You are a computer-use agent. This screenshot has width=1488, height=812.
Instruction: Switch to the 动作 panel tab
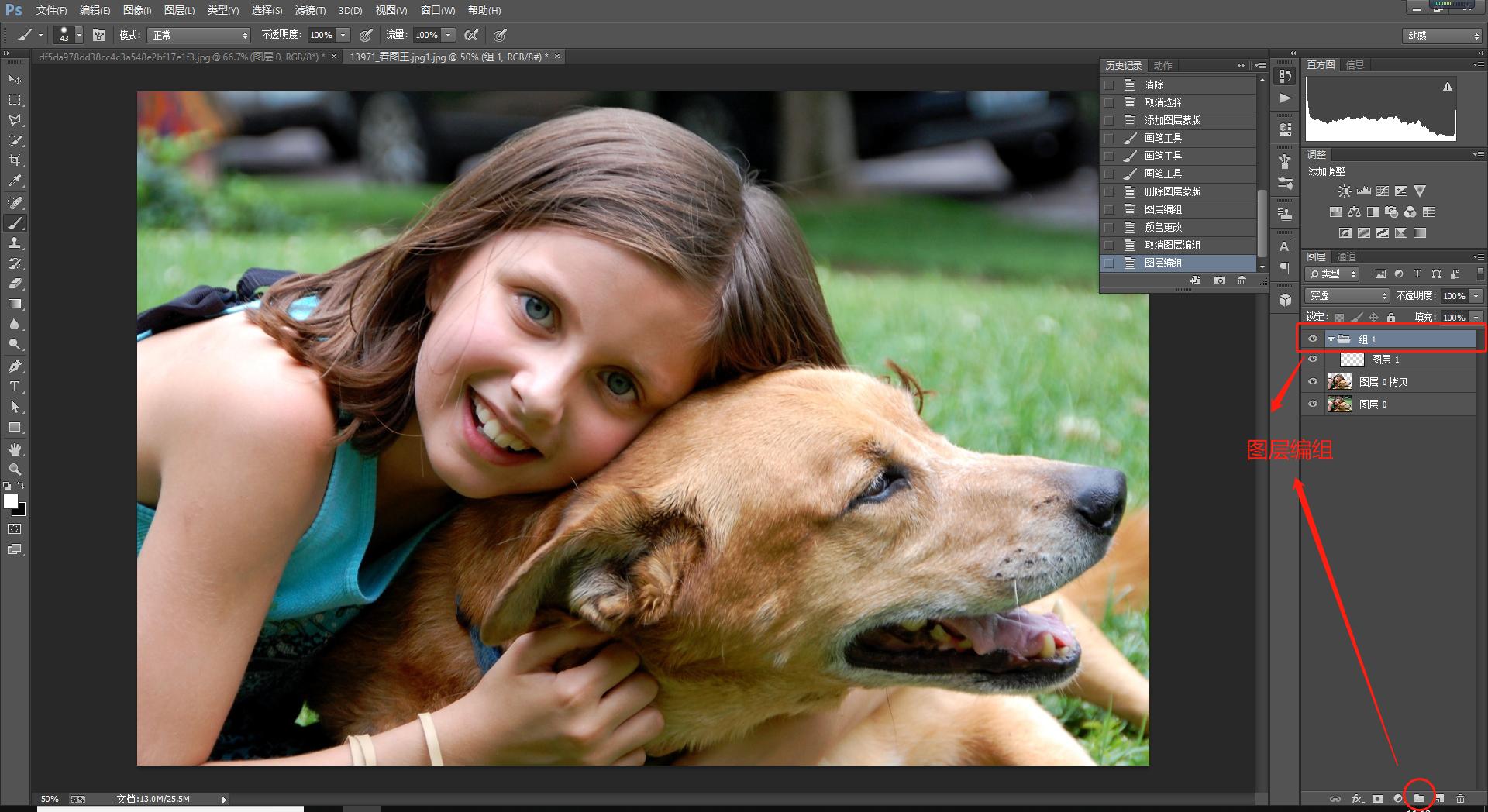click(1162, 66)
